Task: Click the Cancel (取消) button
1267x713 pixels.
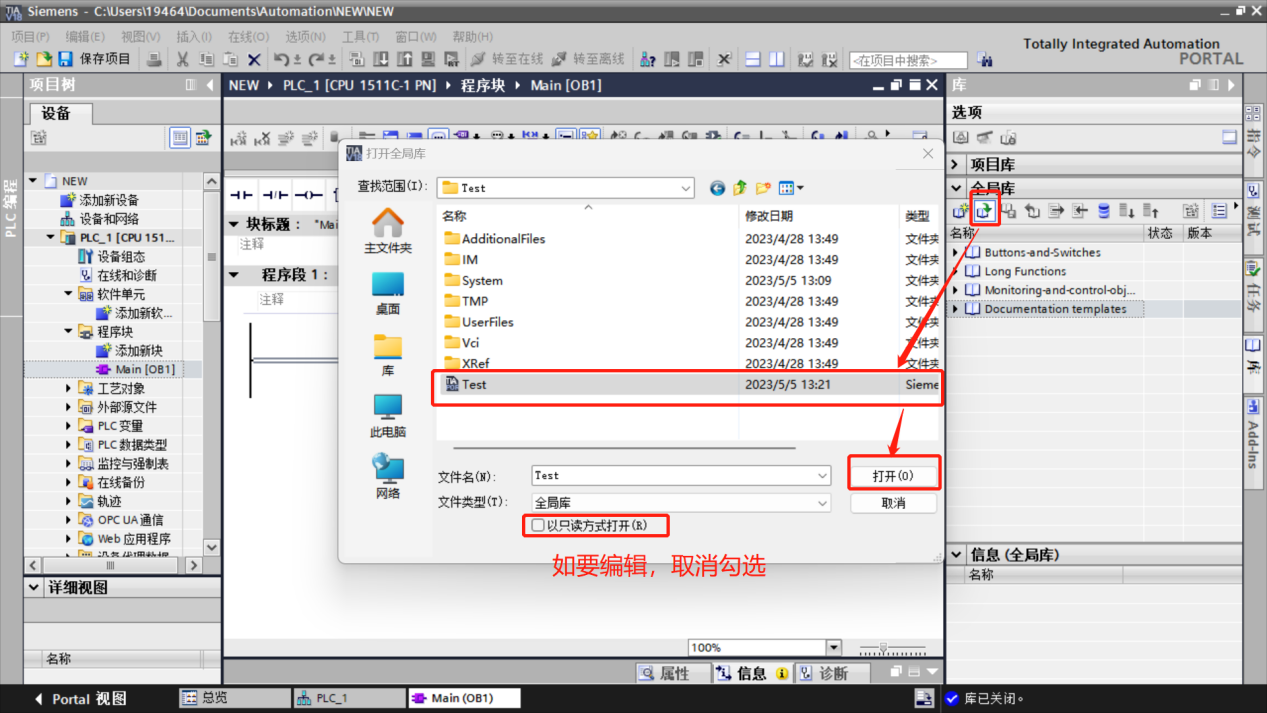Action: point(893,503)
